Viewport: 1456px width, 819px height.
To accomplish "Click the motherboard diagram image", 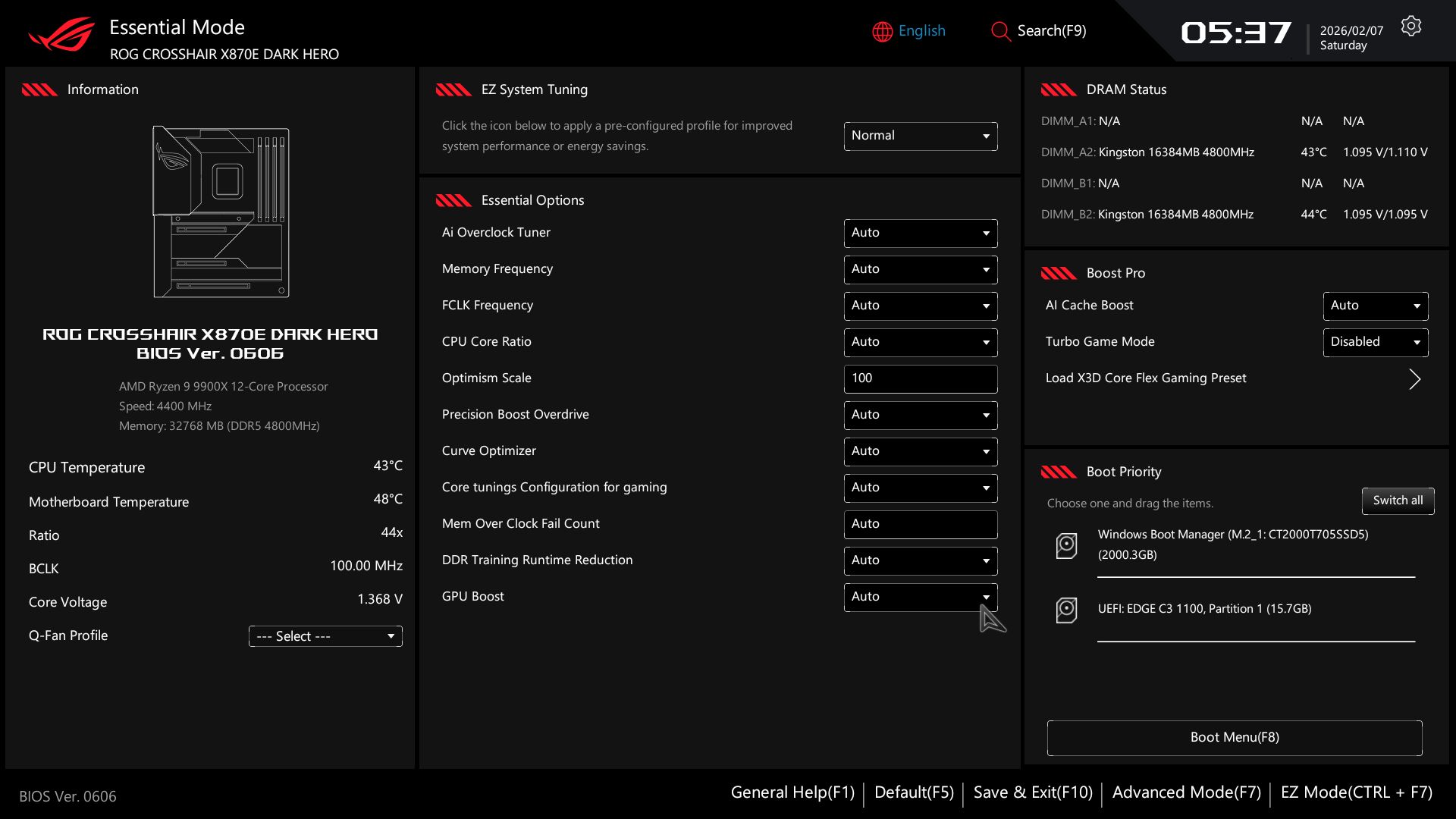I will coord(221,212).
